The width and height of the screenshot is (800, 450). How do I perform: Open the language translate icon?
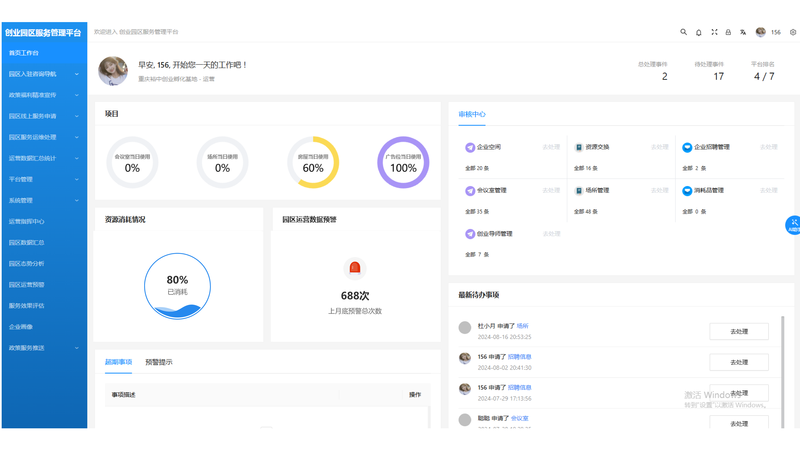point(743,32)
